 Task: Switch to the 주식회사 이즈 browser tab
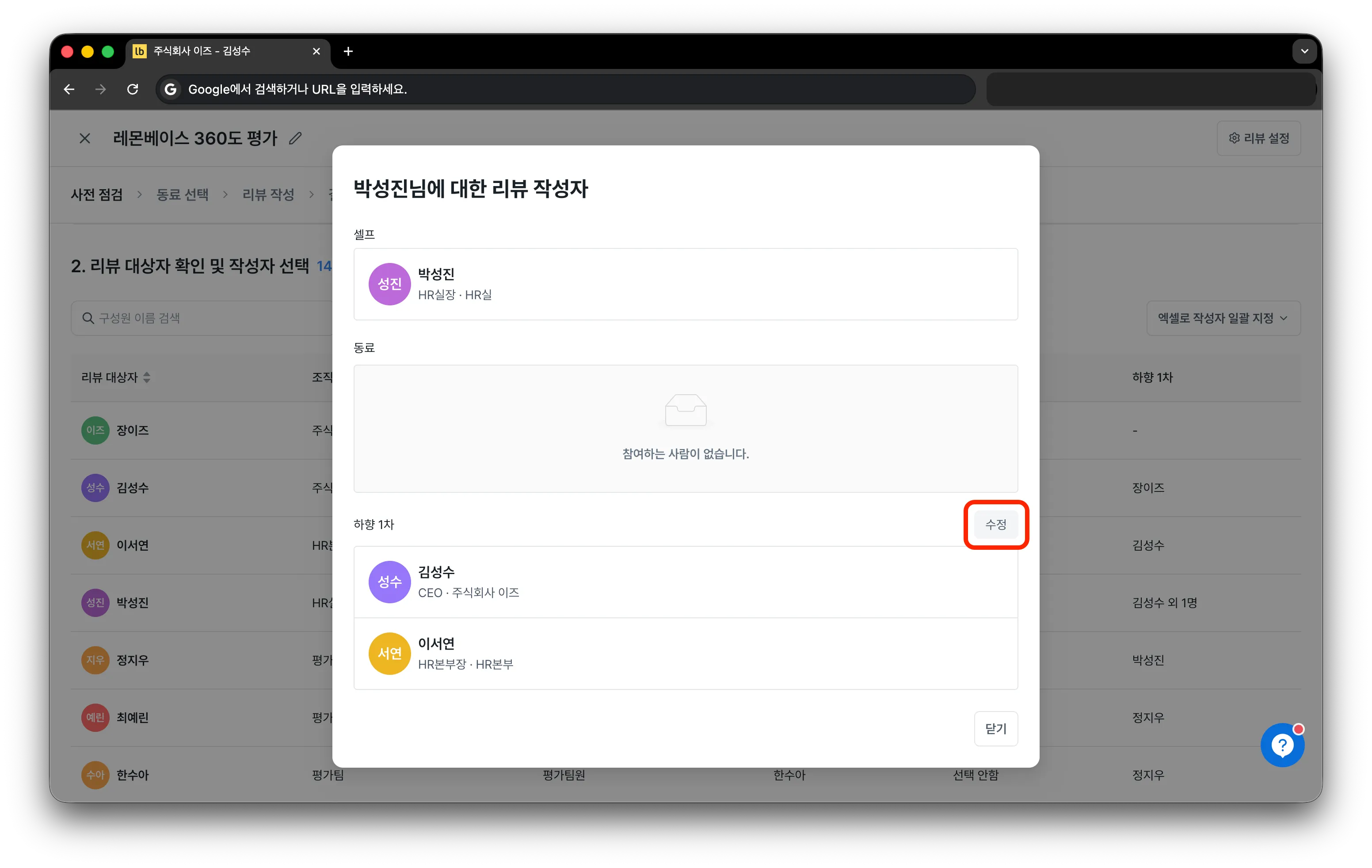tap(227, 51)
